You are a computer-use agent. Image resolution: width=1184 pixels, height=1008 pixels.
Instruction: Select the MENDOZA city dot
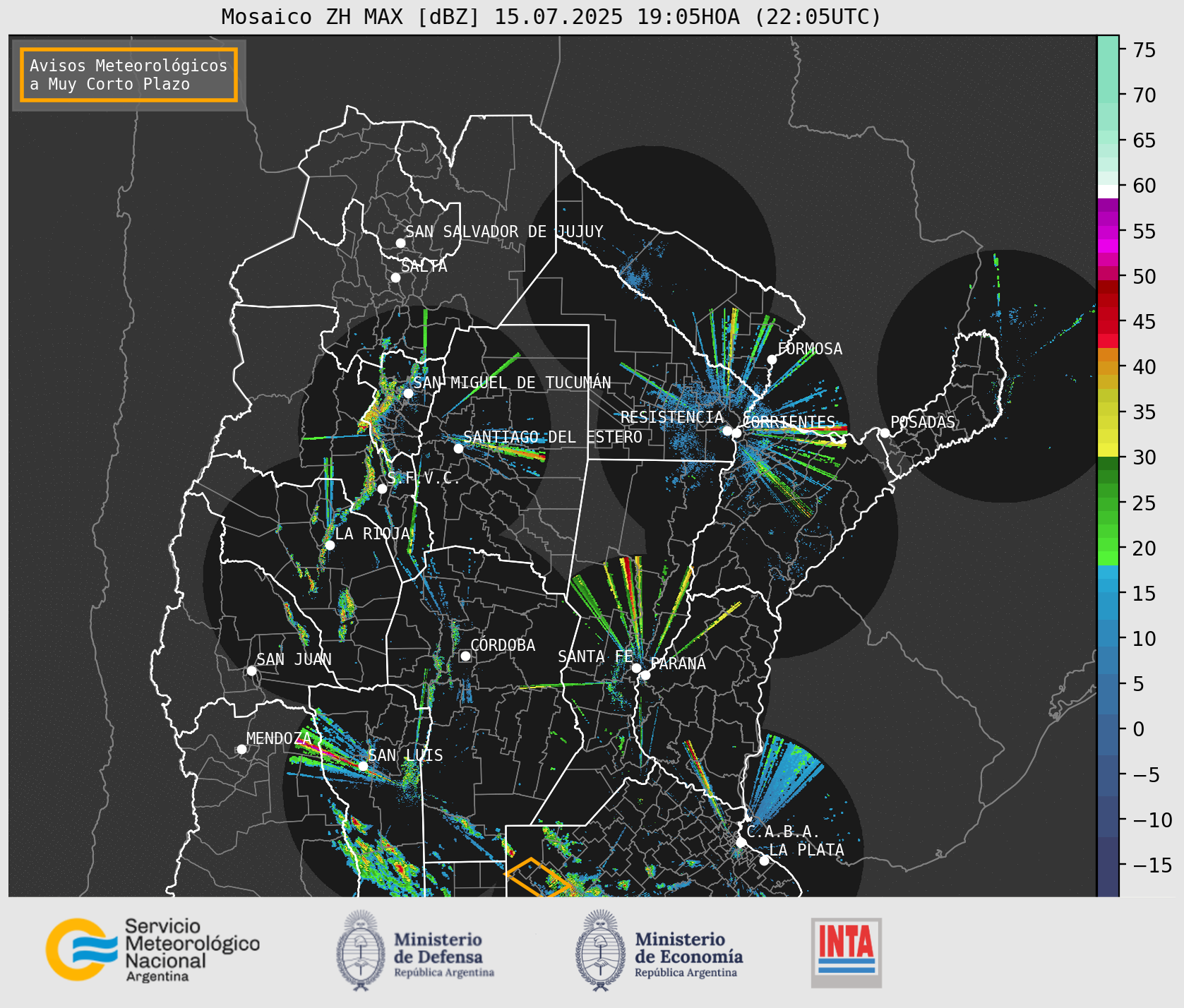point(241,749)
